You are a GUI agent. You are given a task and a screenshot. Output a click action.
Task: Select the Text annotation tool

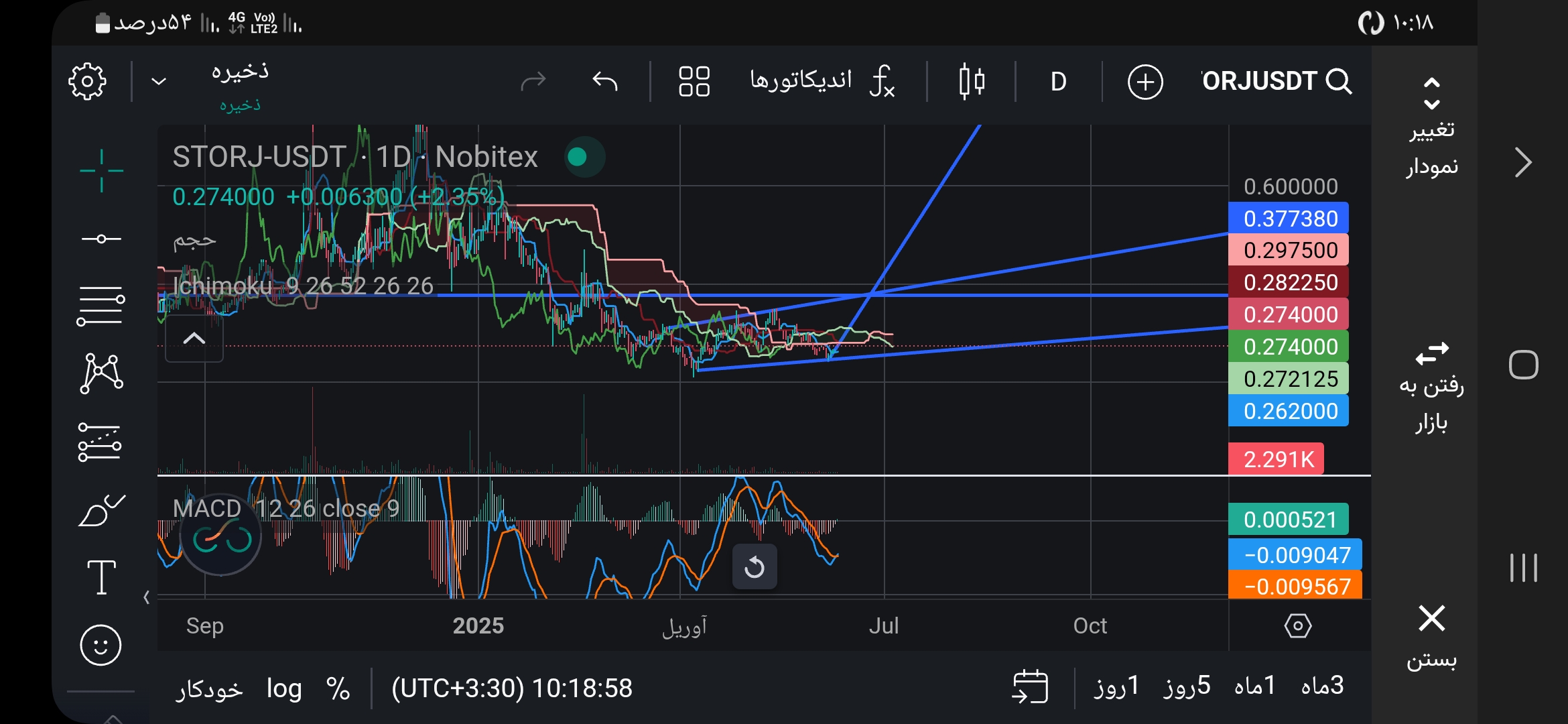pyautogui.click(x=101, y=578)
